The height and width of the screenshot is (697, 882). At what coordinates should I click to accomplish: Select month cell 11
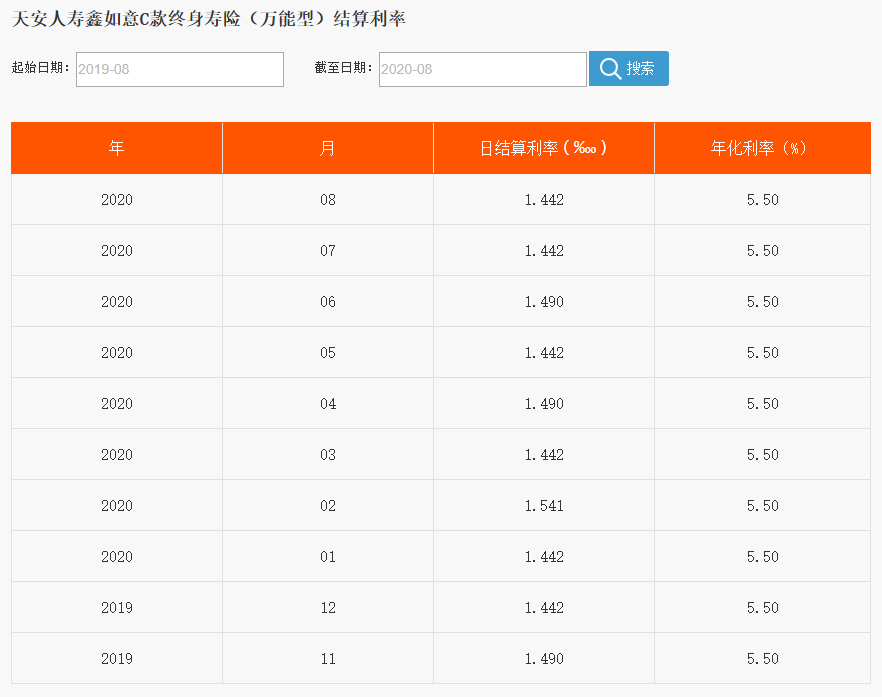click(328, 659)
